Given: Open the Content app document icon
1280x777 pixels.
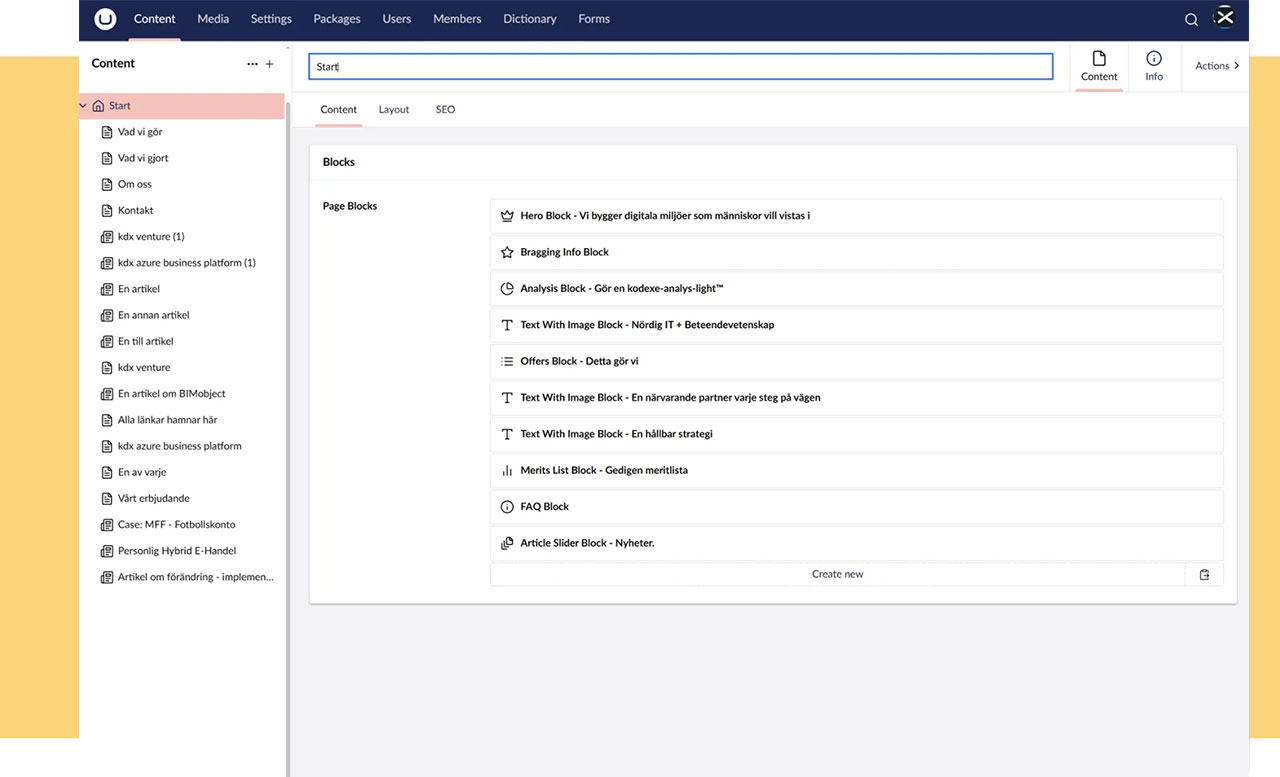Looking at the screenshot, I should 1099,58.
